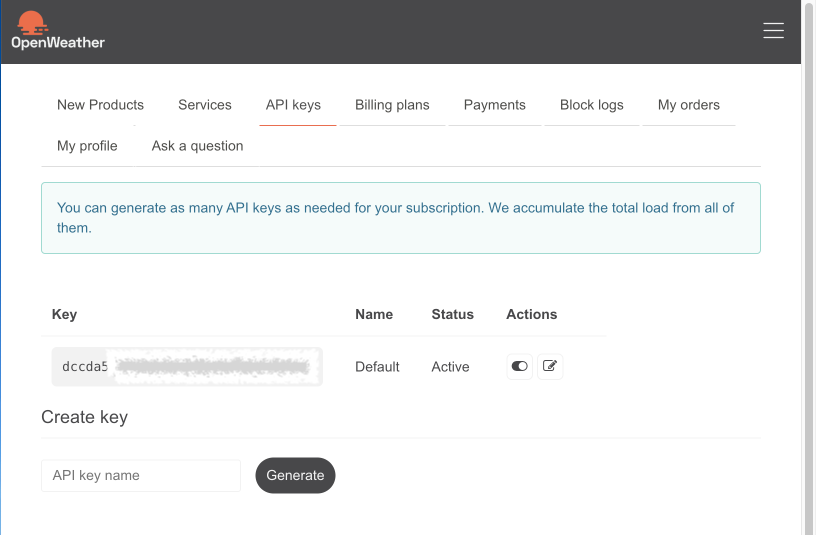The image size is (816, 535).
Task: Toggle the Default API key status switch
Action: (x=519, y=367)
